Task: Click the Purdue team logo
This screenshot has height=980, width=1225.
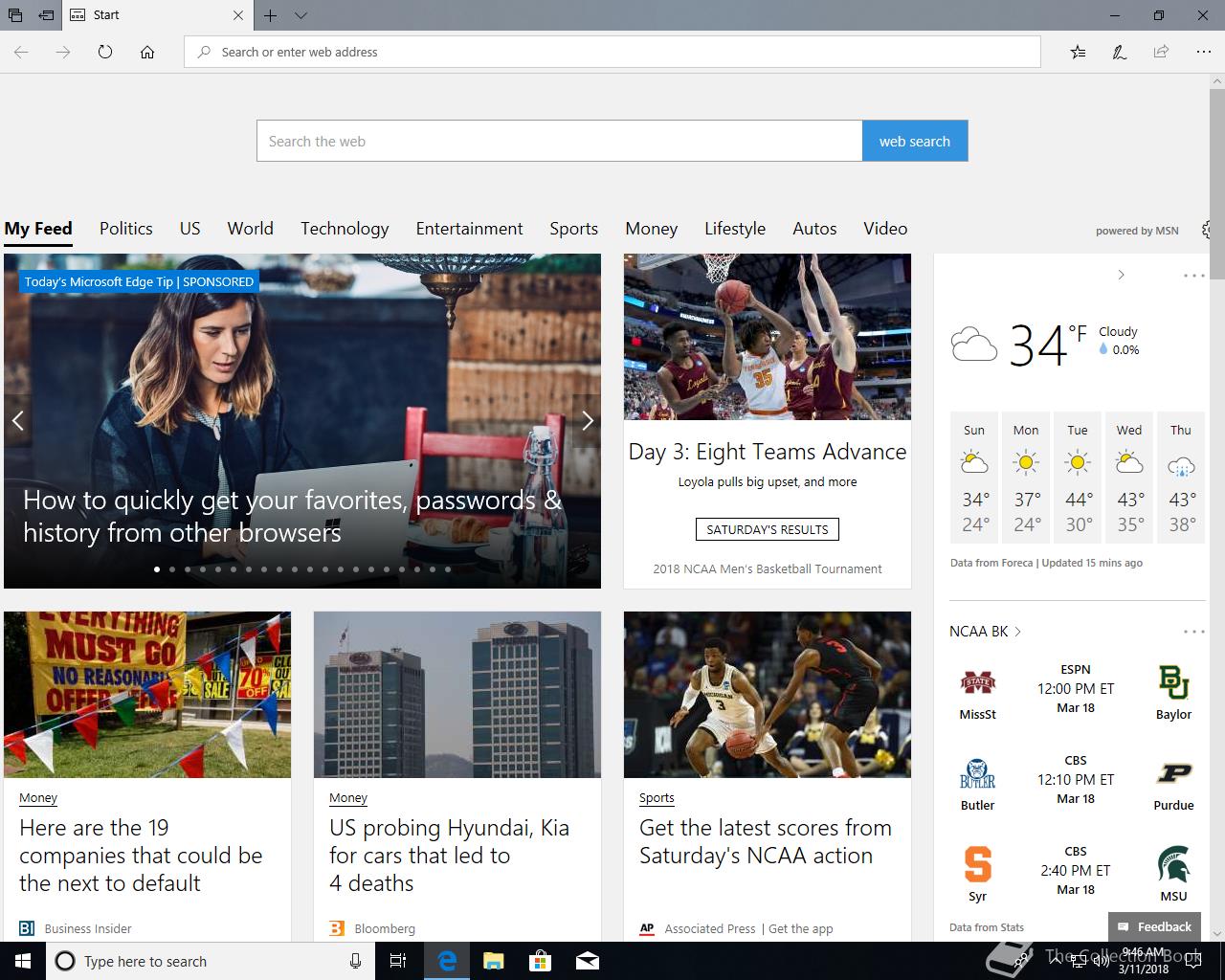Action: (x=1173, y=773)
